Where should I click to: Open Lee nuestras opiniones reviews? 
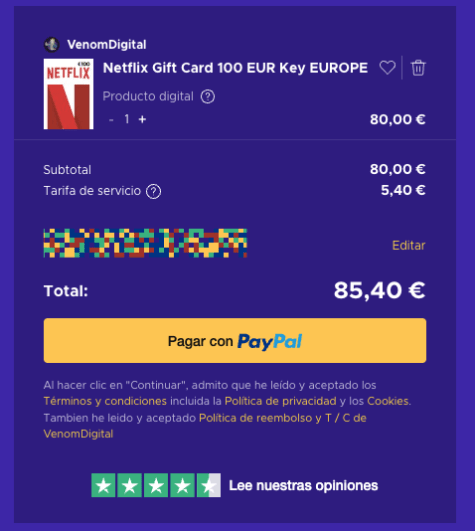(x=303, y=486)
